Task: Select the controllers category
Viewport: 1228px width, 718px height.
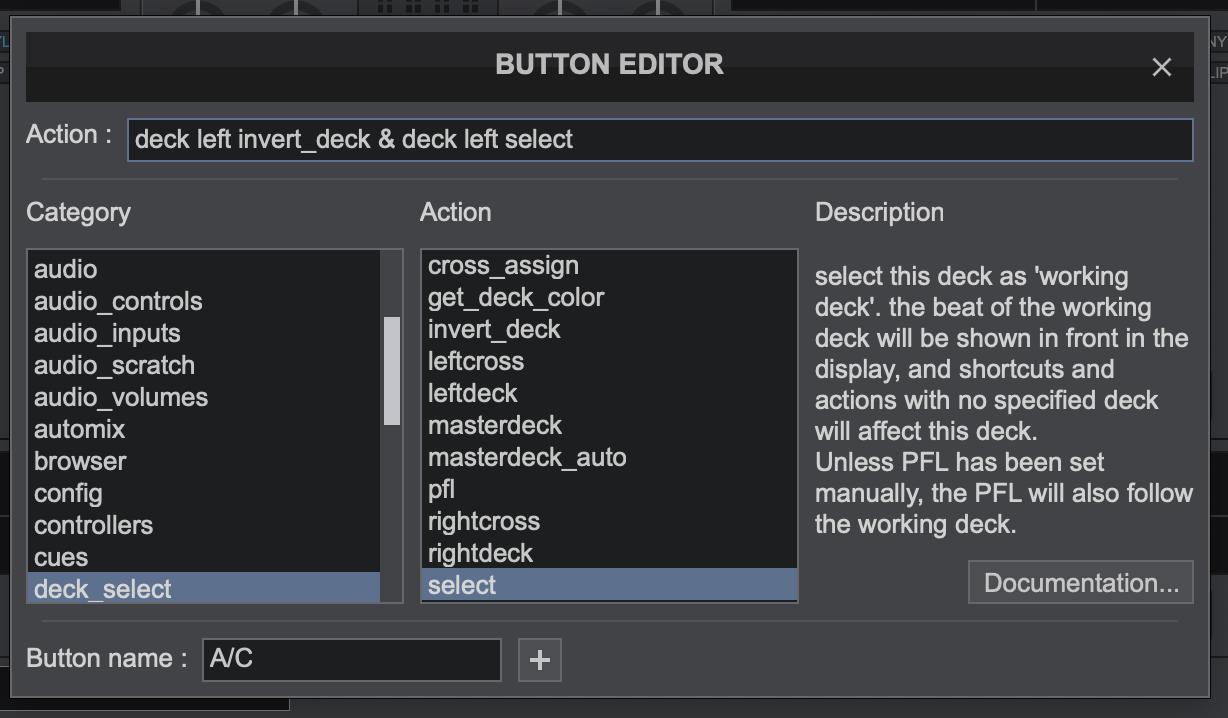Action: coord(204,525)
